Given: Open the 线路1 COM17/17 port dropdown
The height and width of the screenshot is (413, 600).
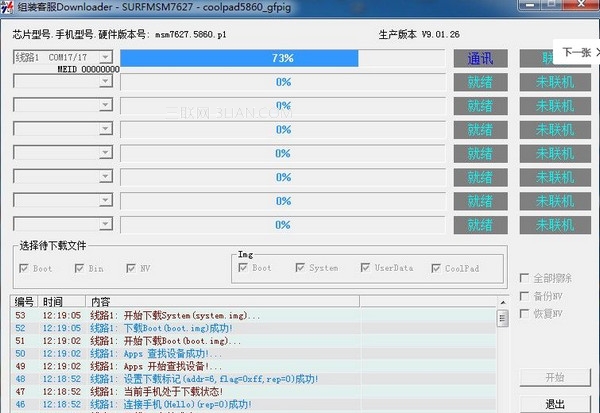Looking at the screenshot, I should point(106,57).
